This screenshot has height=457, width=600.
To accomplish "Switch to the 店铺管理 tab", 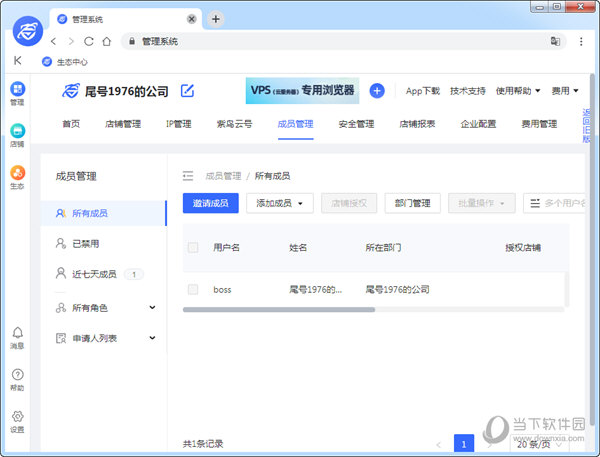I will [x=123, y=124].
